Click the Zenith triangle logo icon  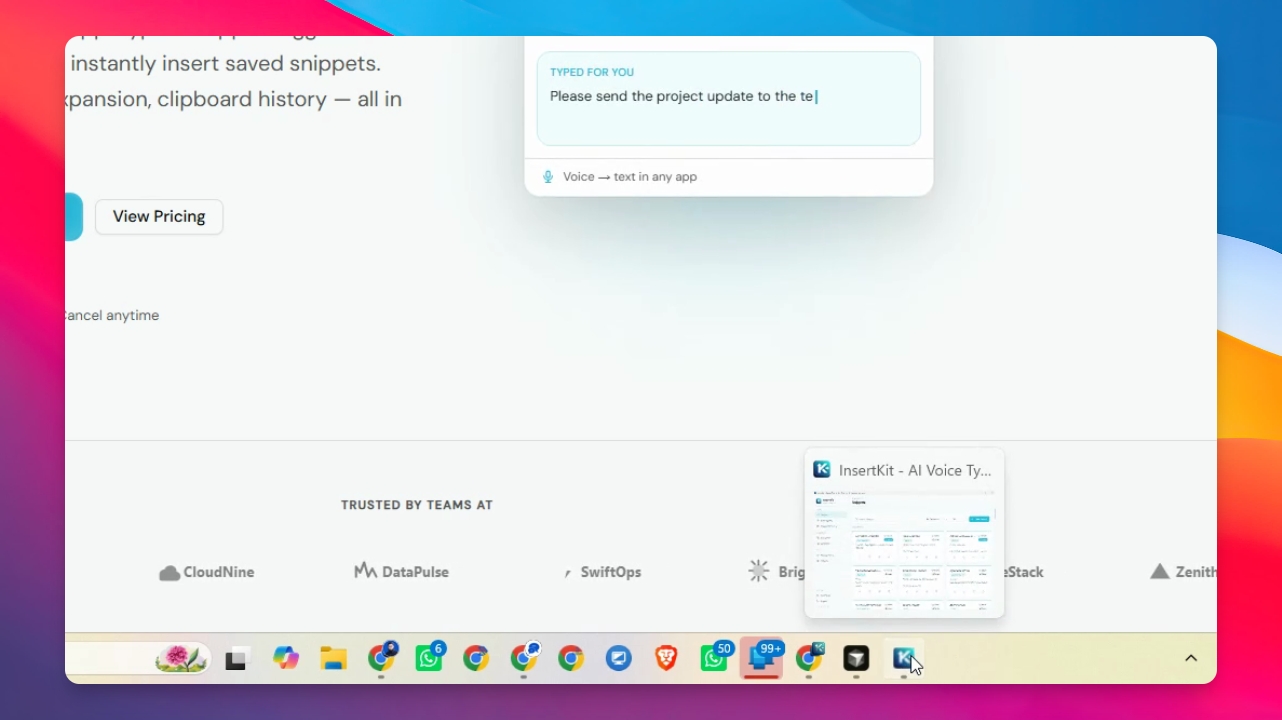(1160, 572)
